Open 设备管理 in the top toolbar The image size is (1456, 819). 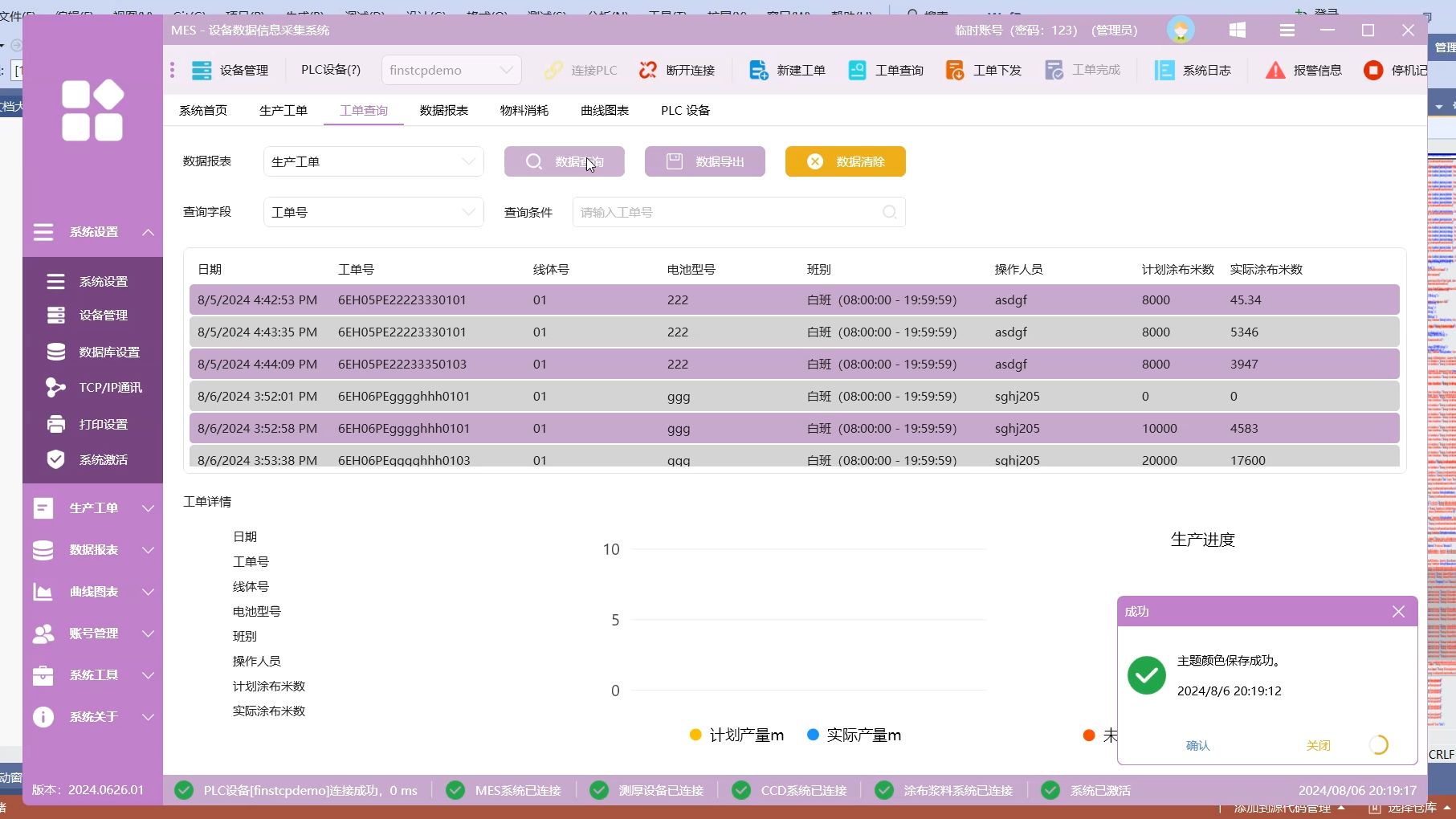point(230,70)
